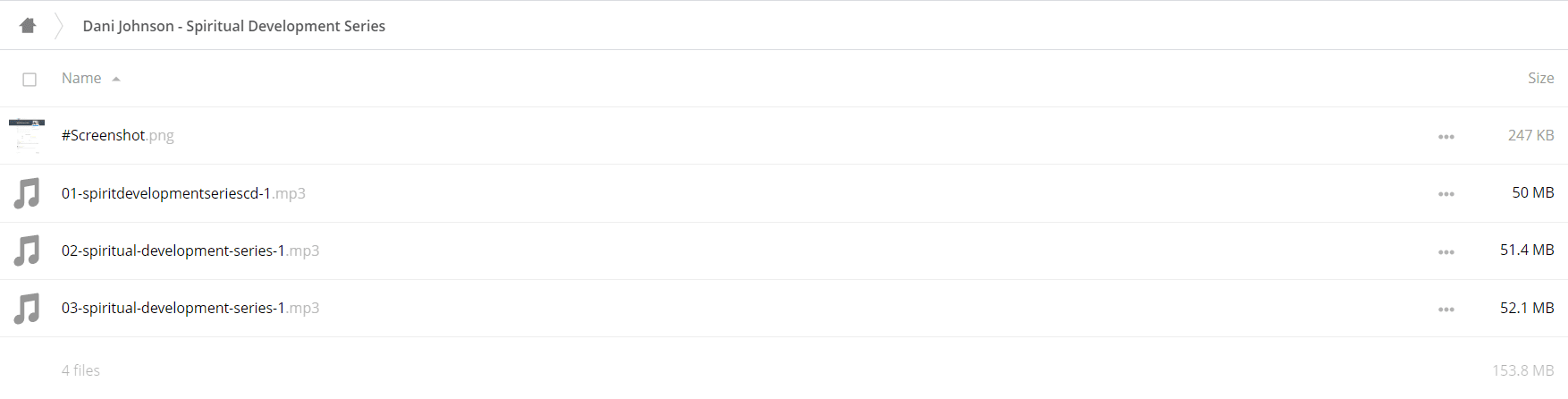1568x399 pixels.
Task: Select the 52.1 MB size cell
Action: 1527,308
